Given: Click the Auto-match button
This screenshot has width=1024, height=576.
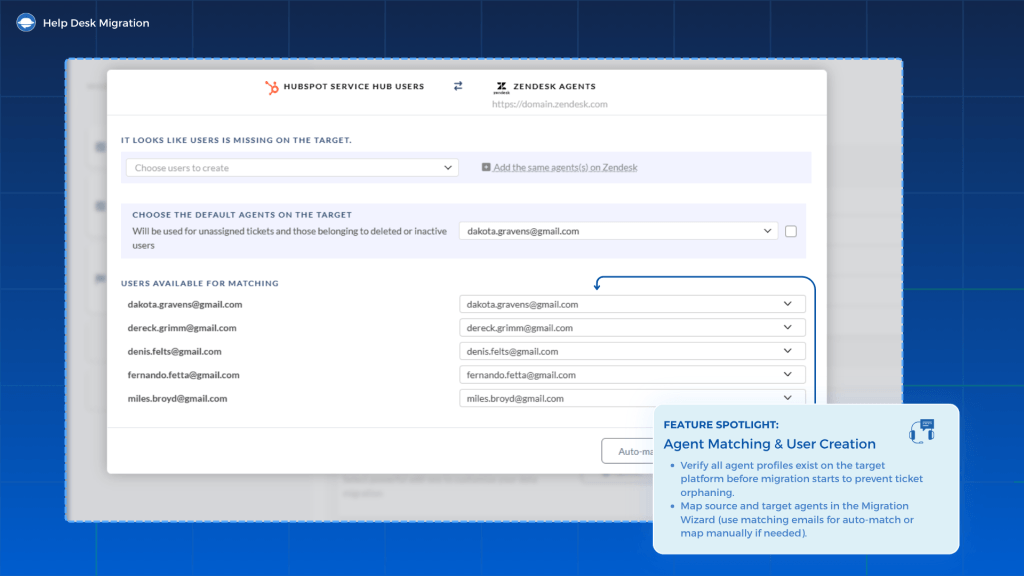Looking at the screenshot, I should coord(628,451).
